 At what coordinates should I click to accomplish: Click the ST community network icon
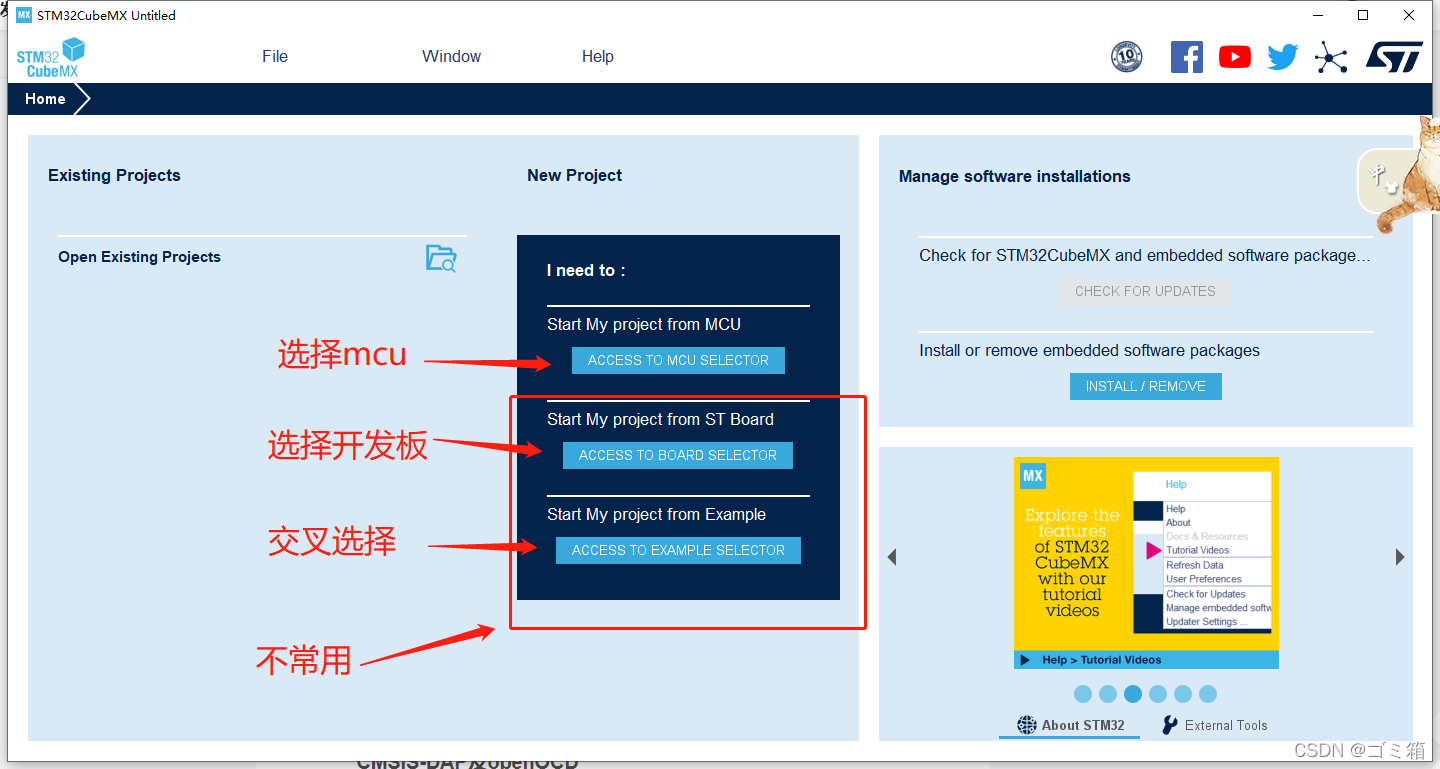pos(1331,57)
